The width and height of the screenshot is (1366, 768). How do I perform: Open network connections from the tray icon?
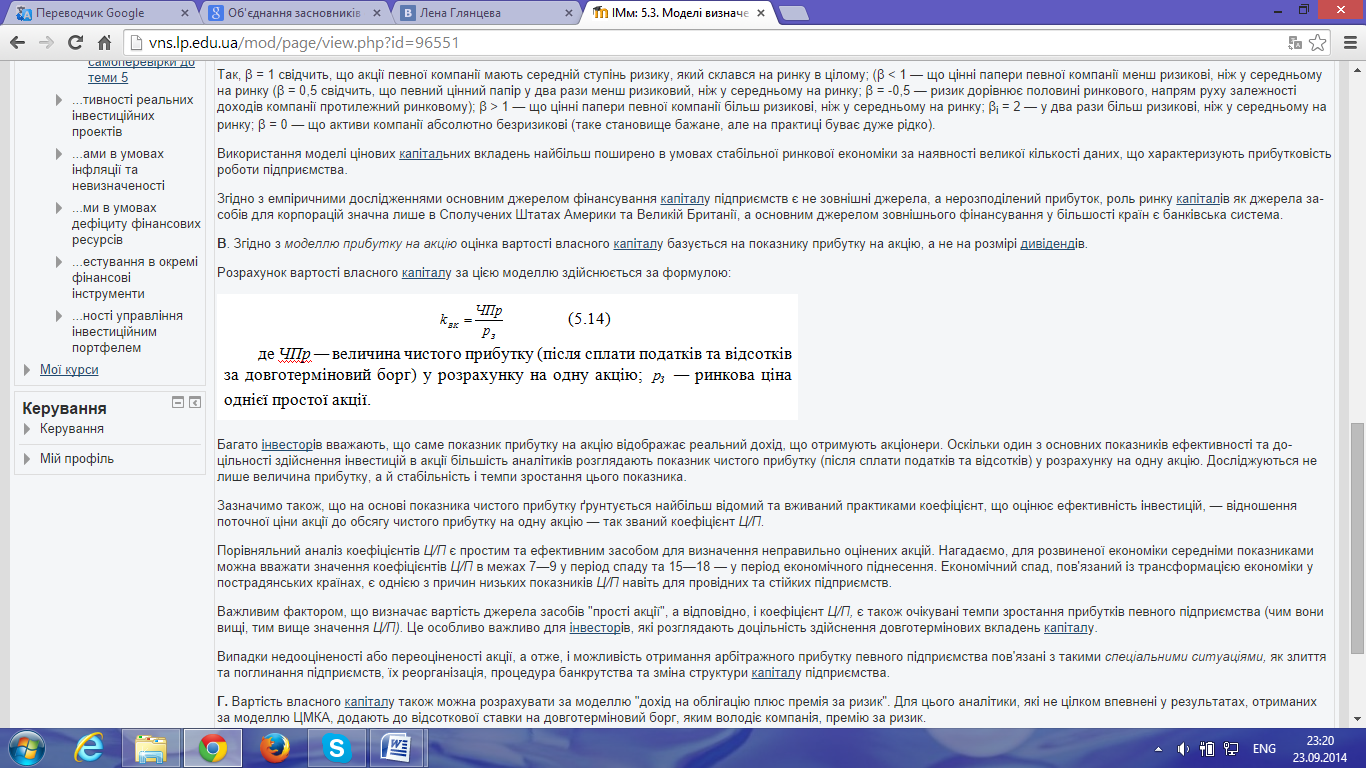point(1229,748)
